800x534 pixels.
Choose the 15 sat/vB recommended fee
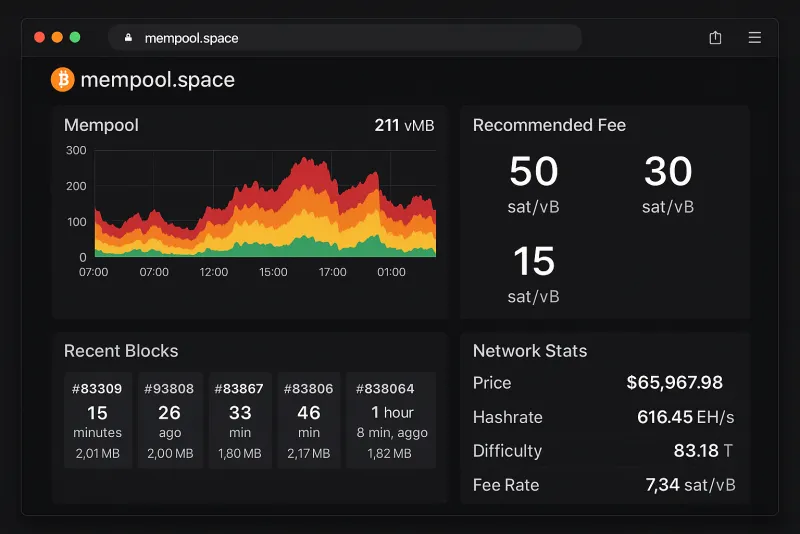tap(533, 272)
